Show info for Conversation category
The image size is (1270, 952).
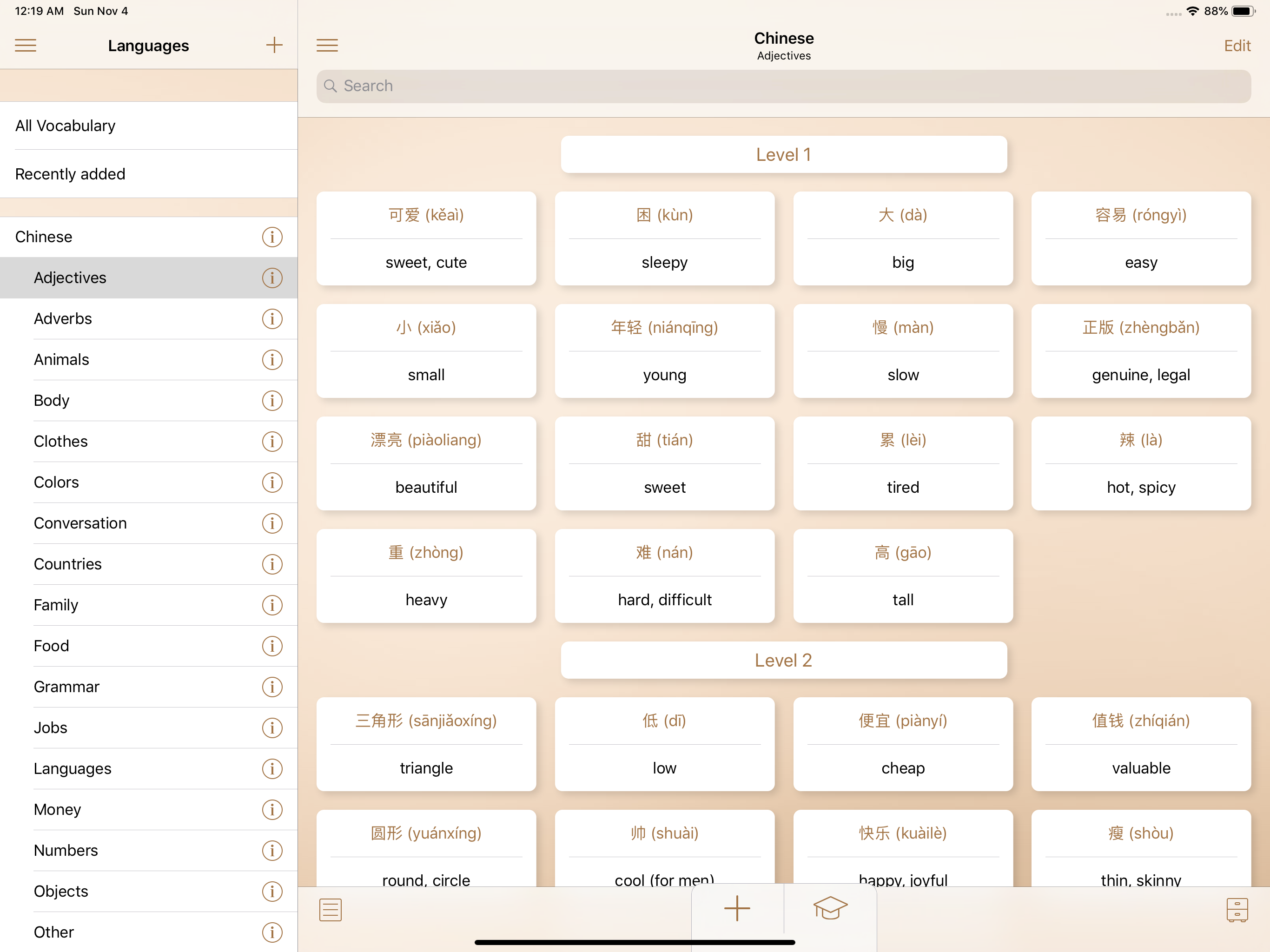point(272,523)
